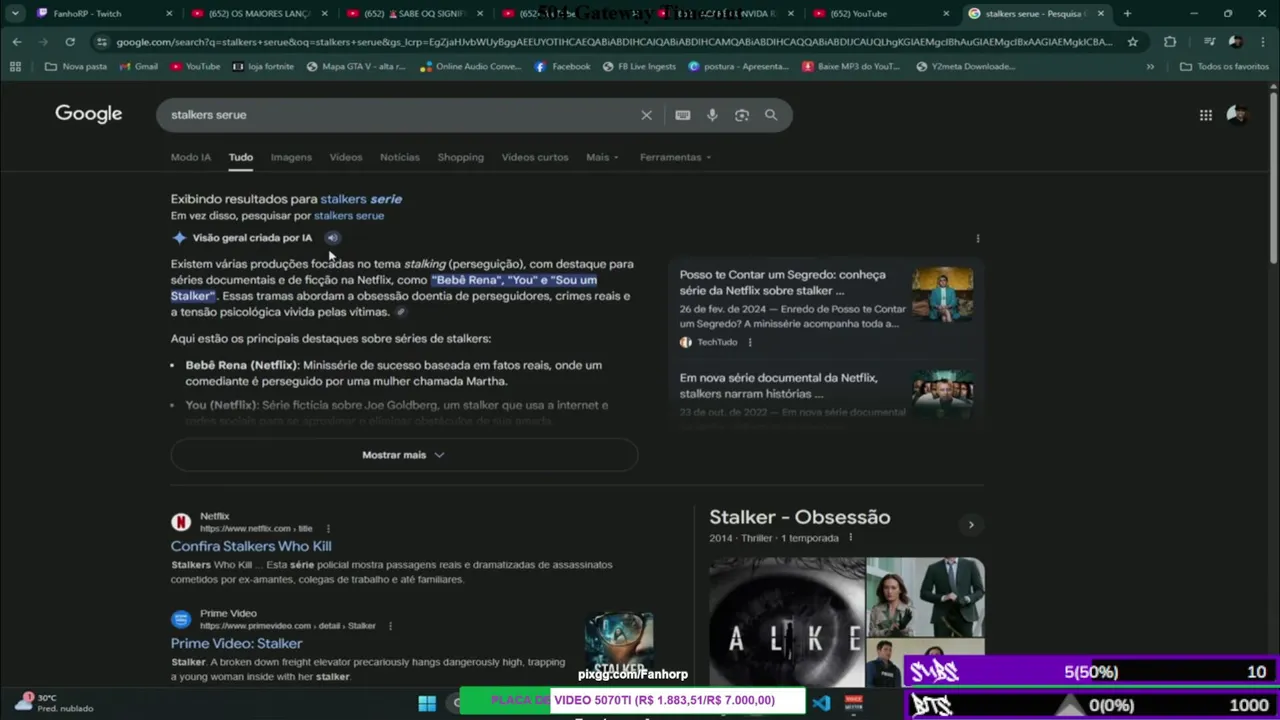
Task: Select the Shopping search tab
Action: (x=460, y=157)
